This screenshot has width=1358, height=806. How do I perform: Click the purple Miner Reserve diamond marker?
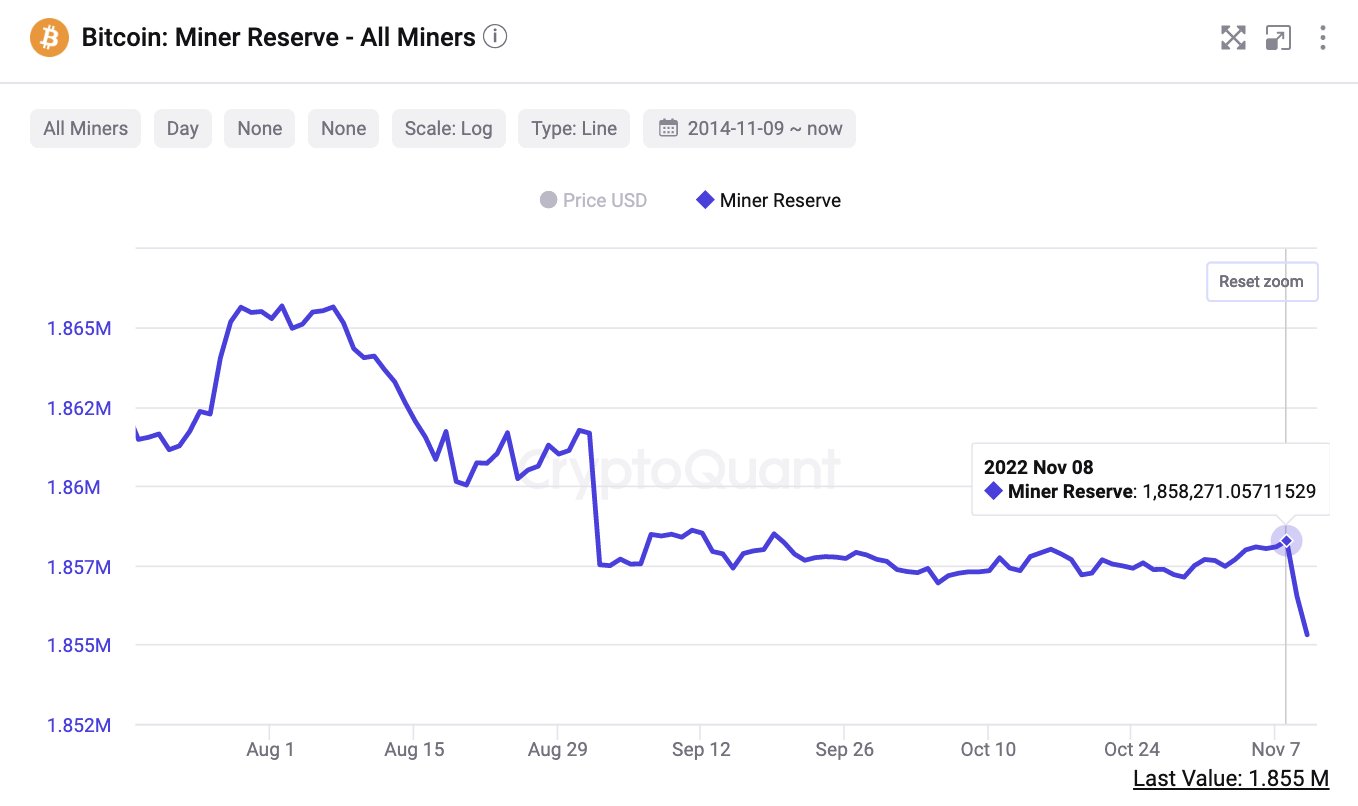(704, 200)
